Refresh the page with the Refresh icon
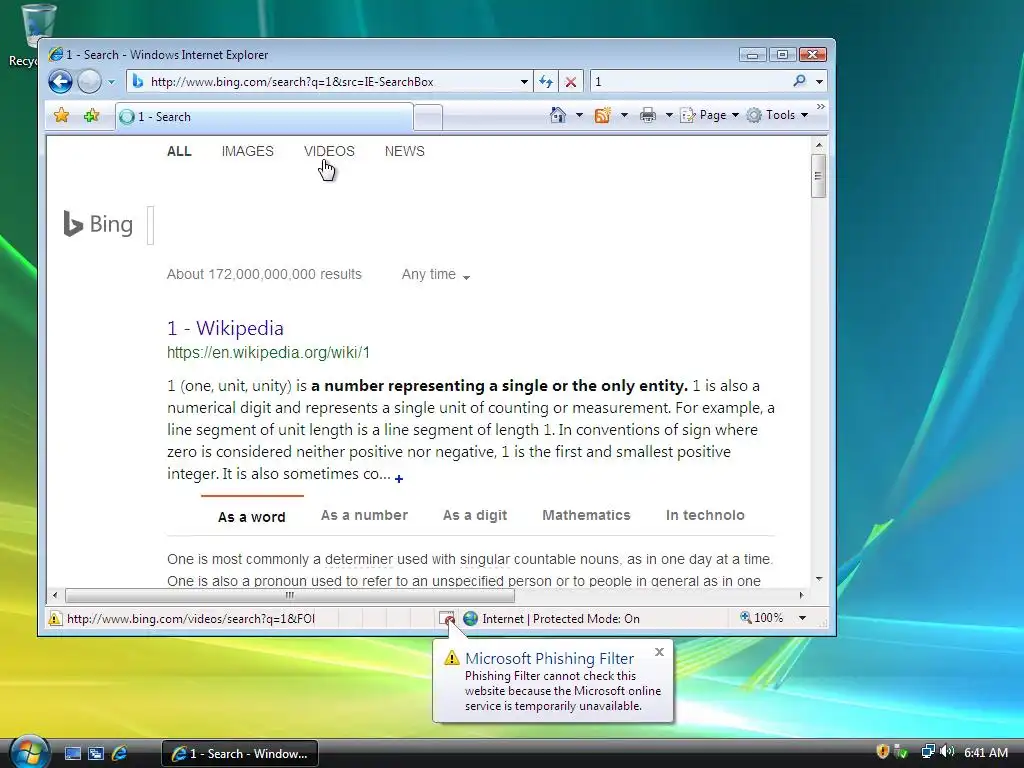The image size is (1024, 768). click(x=546, y=82)
